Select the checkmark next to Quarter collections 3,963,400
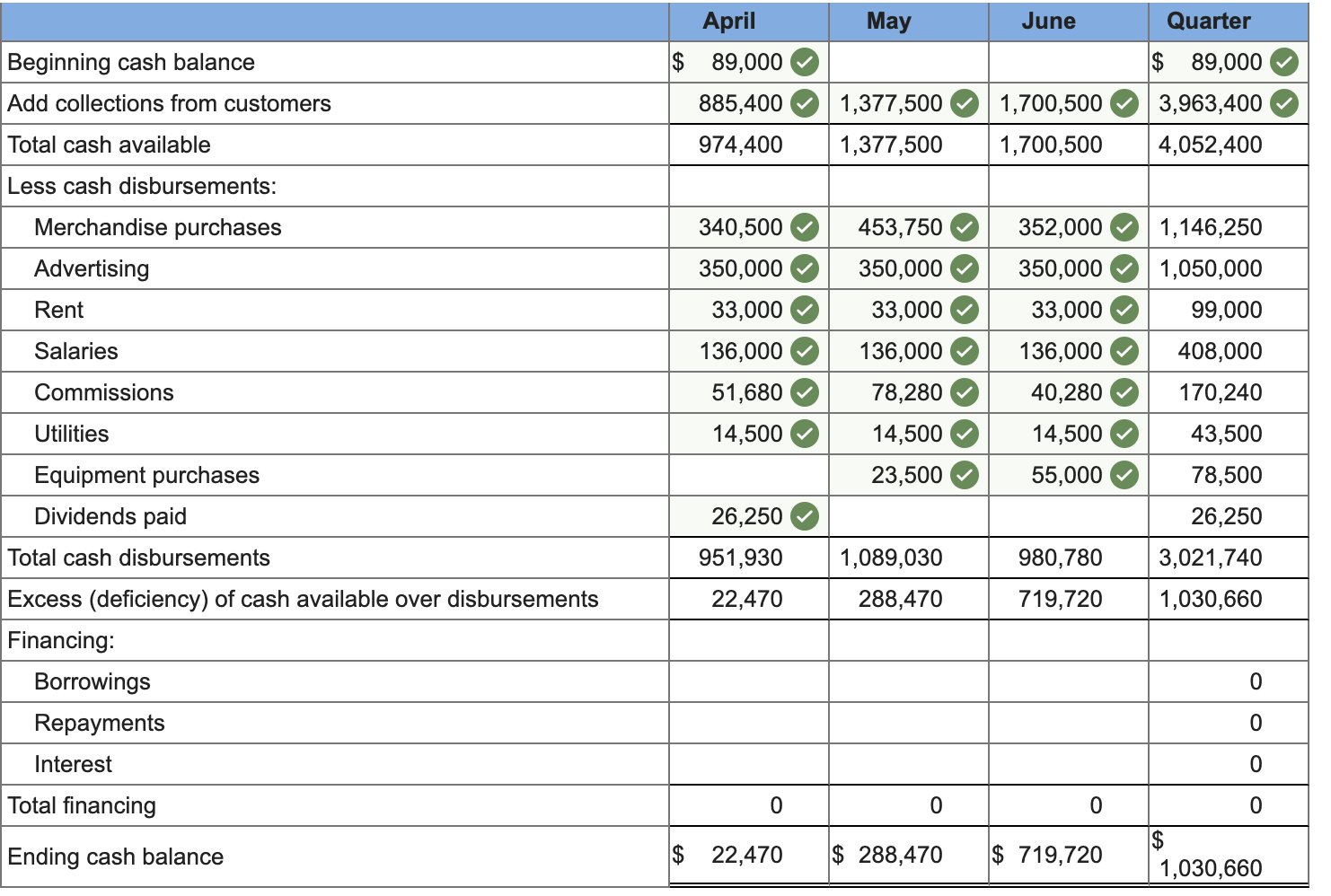The image size is (1331, 896). 1286,103
